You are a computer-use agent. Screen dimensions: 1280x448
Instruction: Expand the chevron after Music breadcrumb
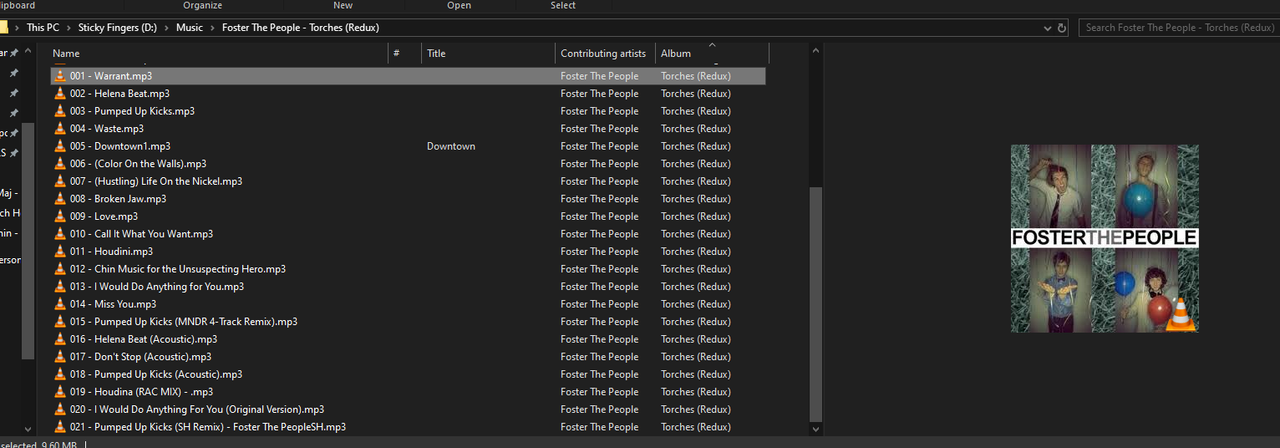[x=213, y=28]
